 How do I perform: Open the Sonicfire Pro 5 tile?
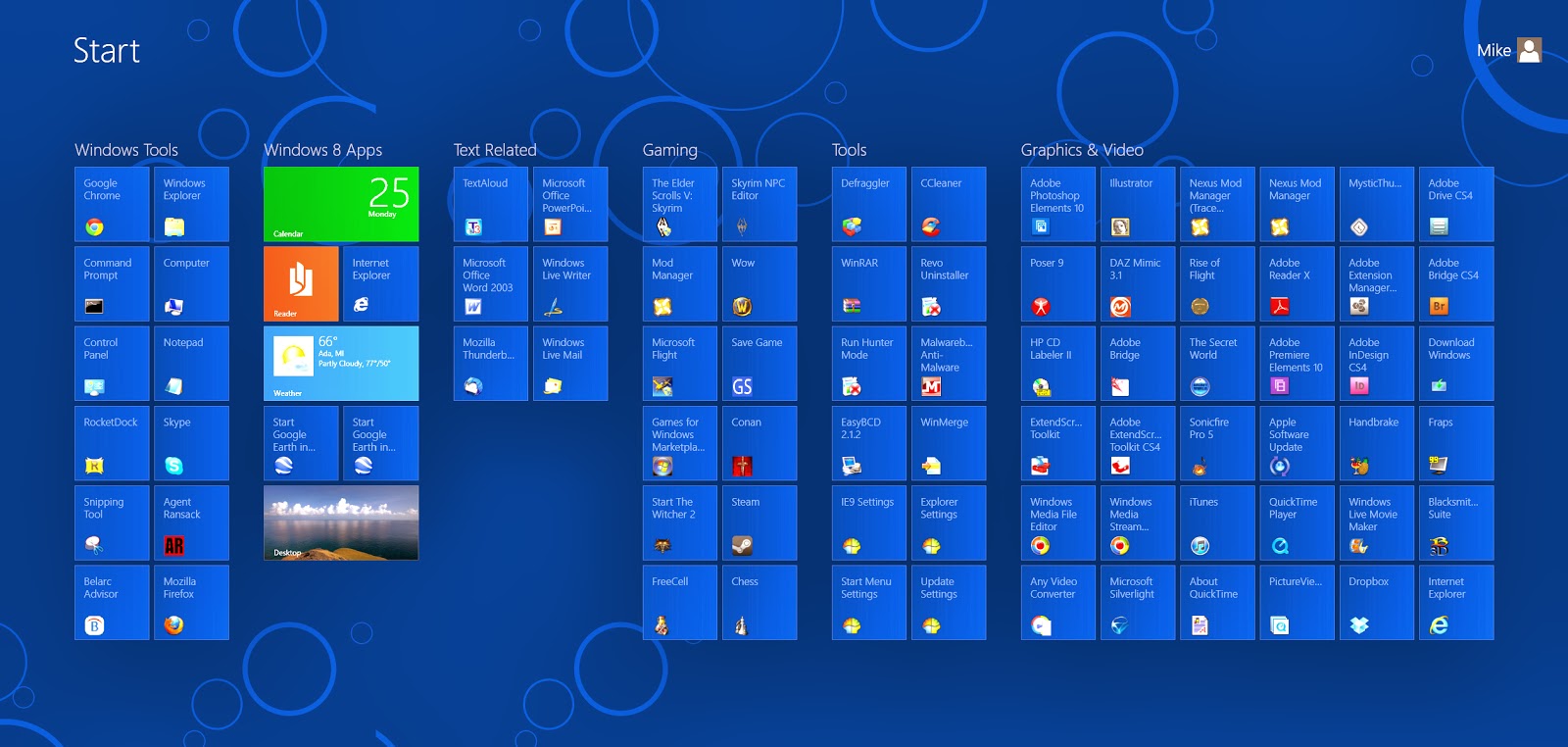pos(1217,443)
